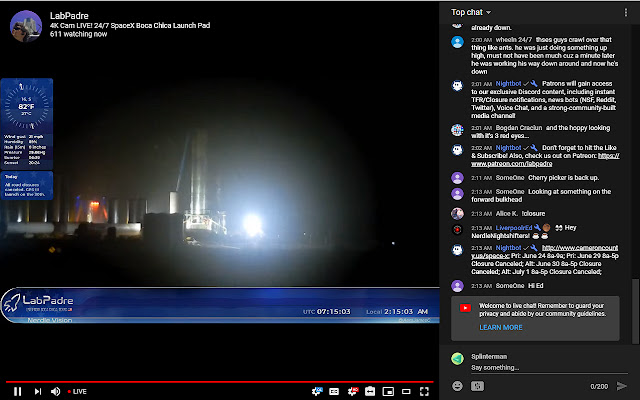Click SomeOne's 'Hi Ed' message

coord(536,286)
